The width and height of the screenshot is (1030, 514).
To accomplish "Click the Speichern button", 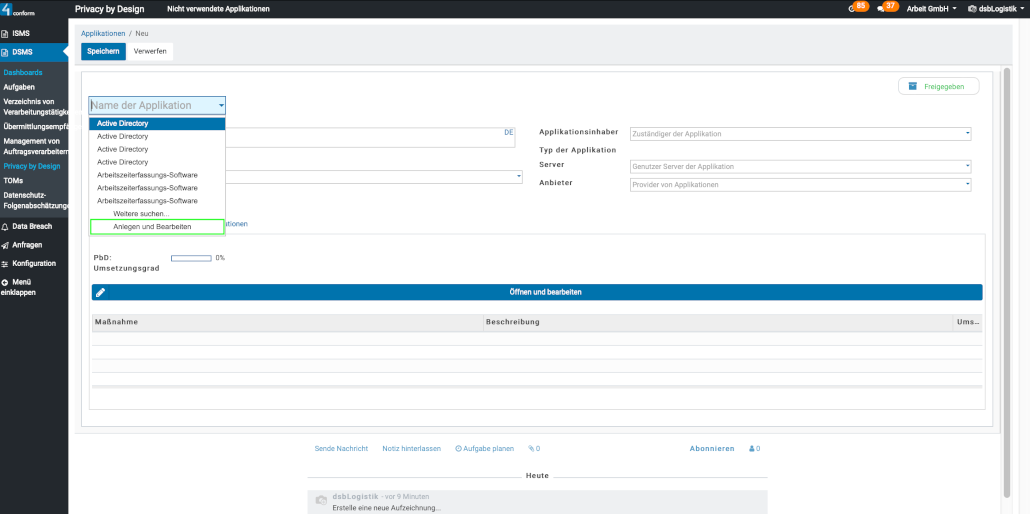I will 103,51.
